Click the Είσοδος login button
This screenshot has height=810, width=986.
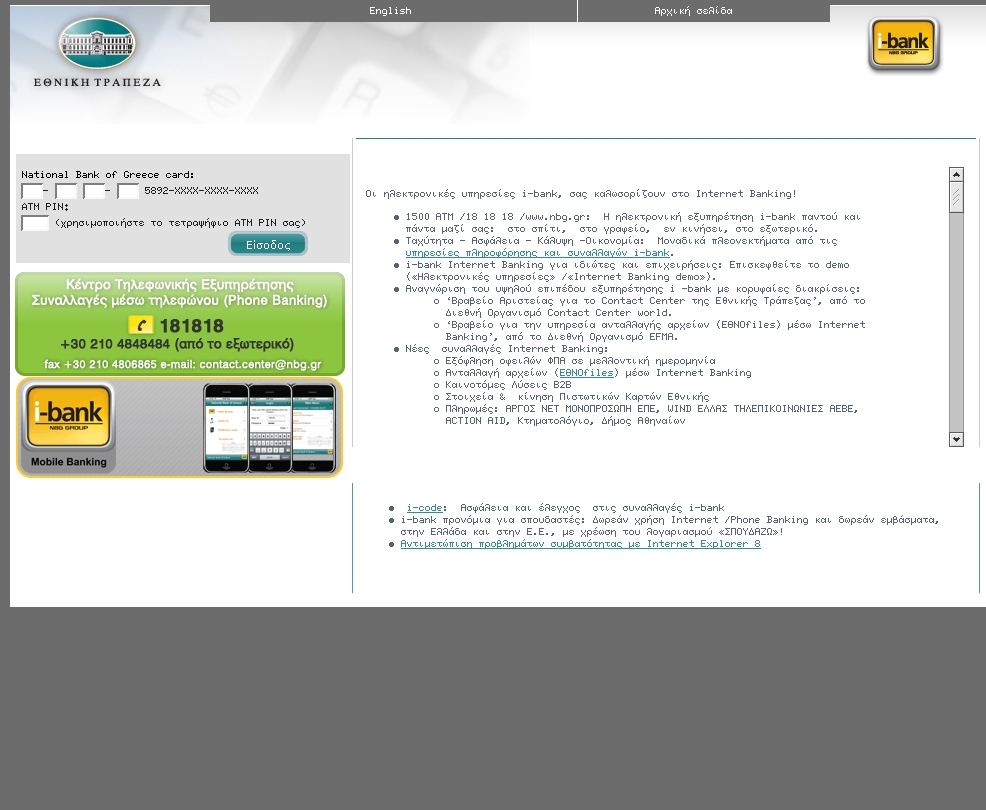(268, 244)
